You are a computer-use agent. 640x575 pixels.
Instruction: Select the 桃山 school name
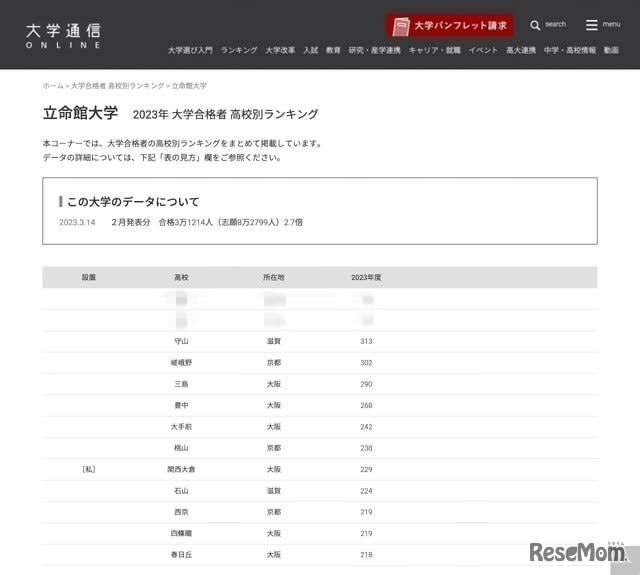coord(181,448)
